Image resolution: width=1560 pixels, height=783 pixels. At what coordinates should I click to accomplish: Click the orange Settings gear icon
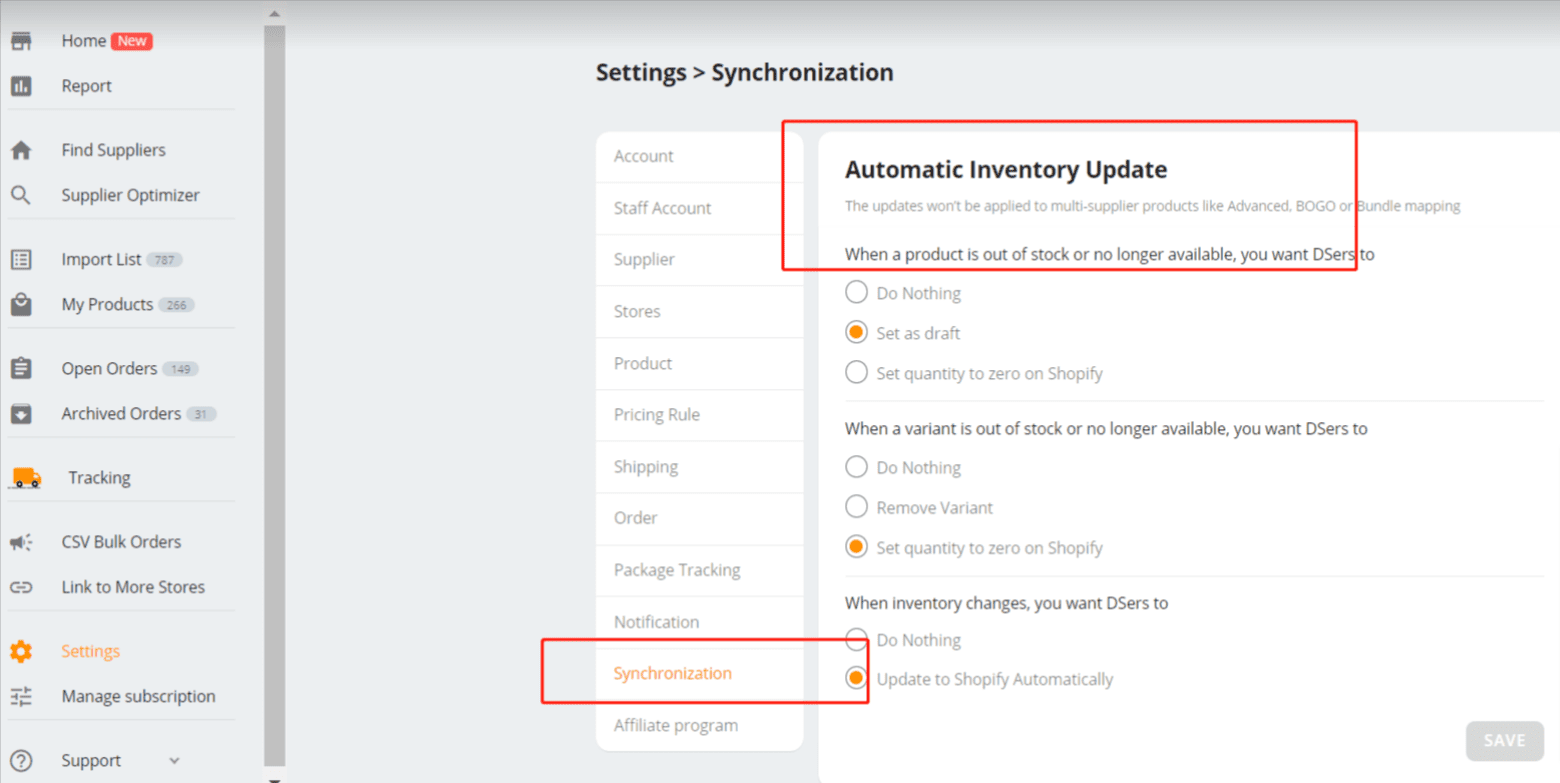[21, 651]
